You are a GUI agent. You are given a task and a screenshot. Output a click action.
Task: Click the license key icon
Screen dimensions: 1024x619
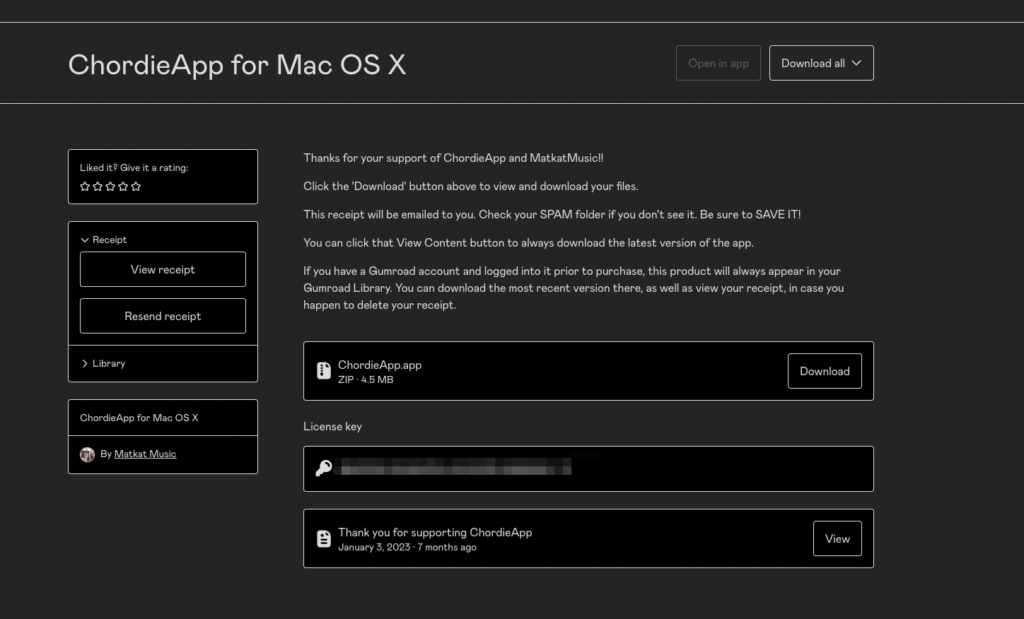point(323,468)
